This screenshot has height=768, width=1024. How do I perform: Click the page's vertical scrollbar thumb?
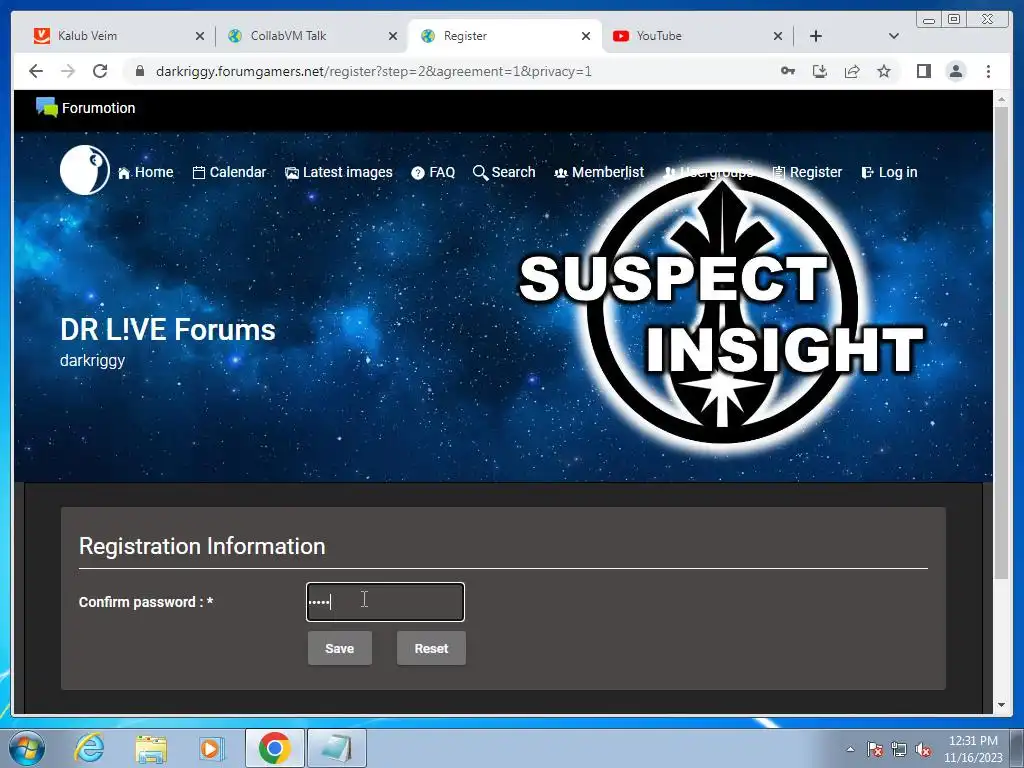tap(1001, 343)
